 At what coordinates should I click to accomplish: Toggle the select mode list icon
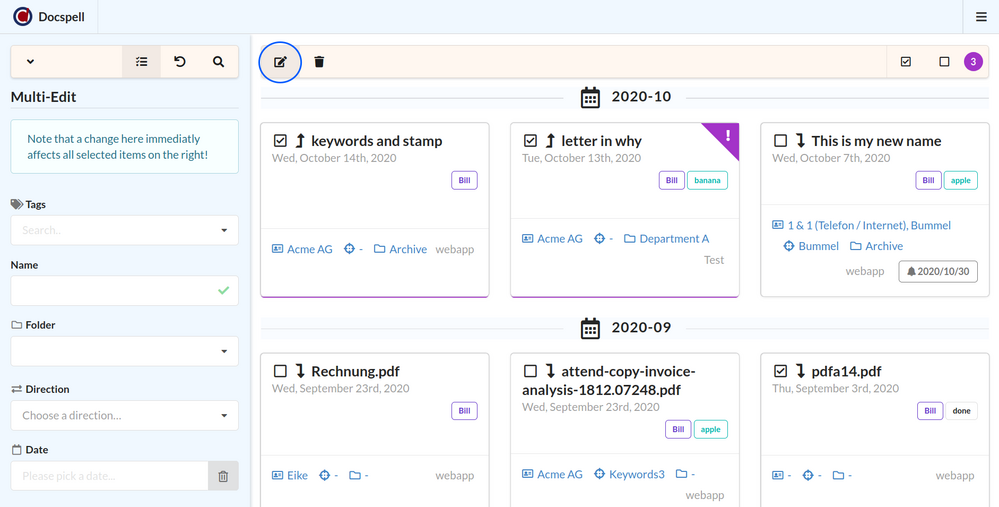point(141,62)
